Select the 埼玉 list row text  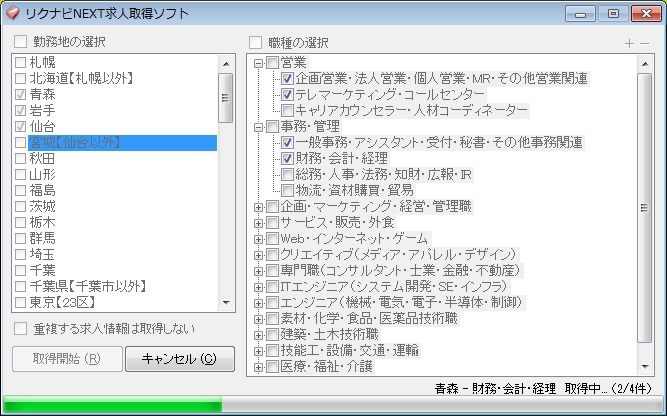click(x=42, y=254)
